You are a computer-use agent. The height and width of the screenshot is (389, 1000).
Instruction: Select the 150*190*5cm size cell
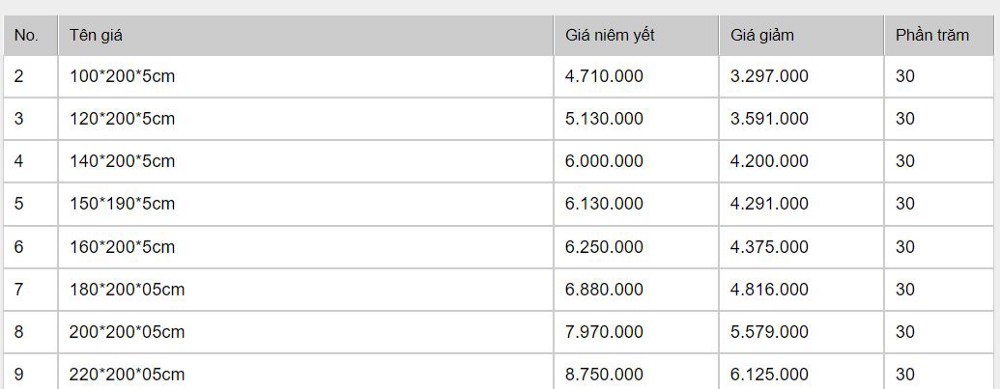[305, 204]
